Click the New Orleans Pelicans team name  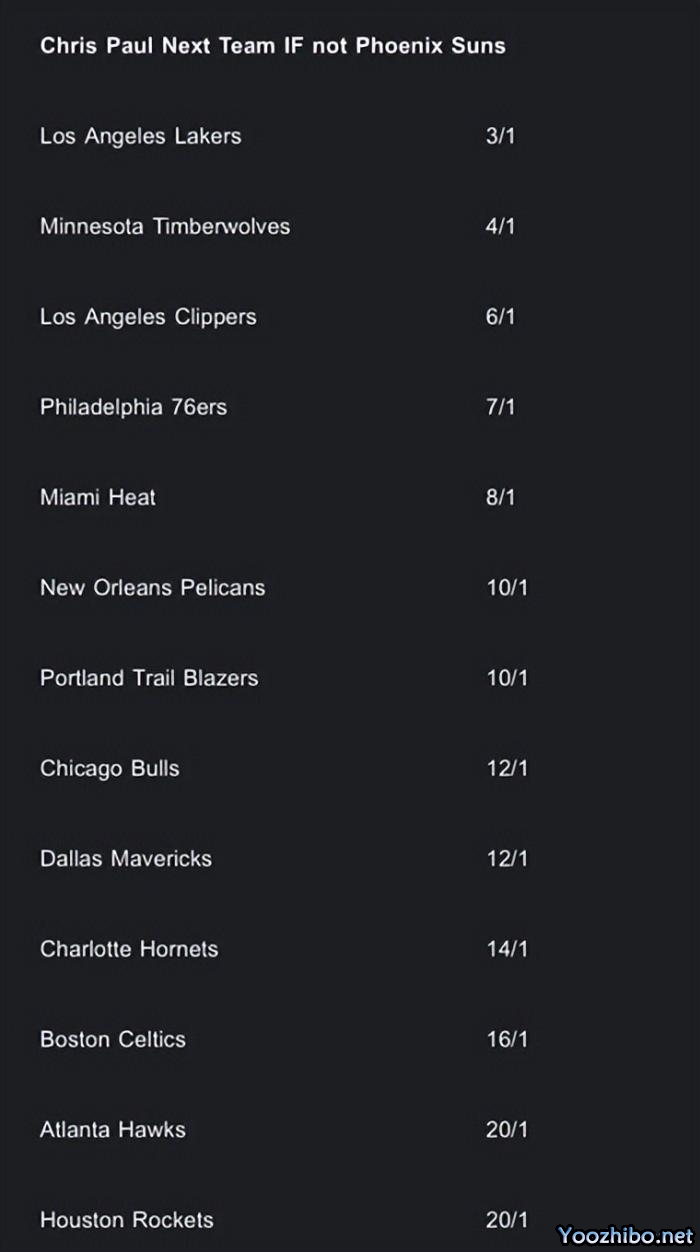(152, 588)
